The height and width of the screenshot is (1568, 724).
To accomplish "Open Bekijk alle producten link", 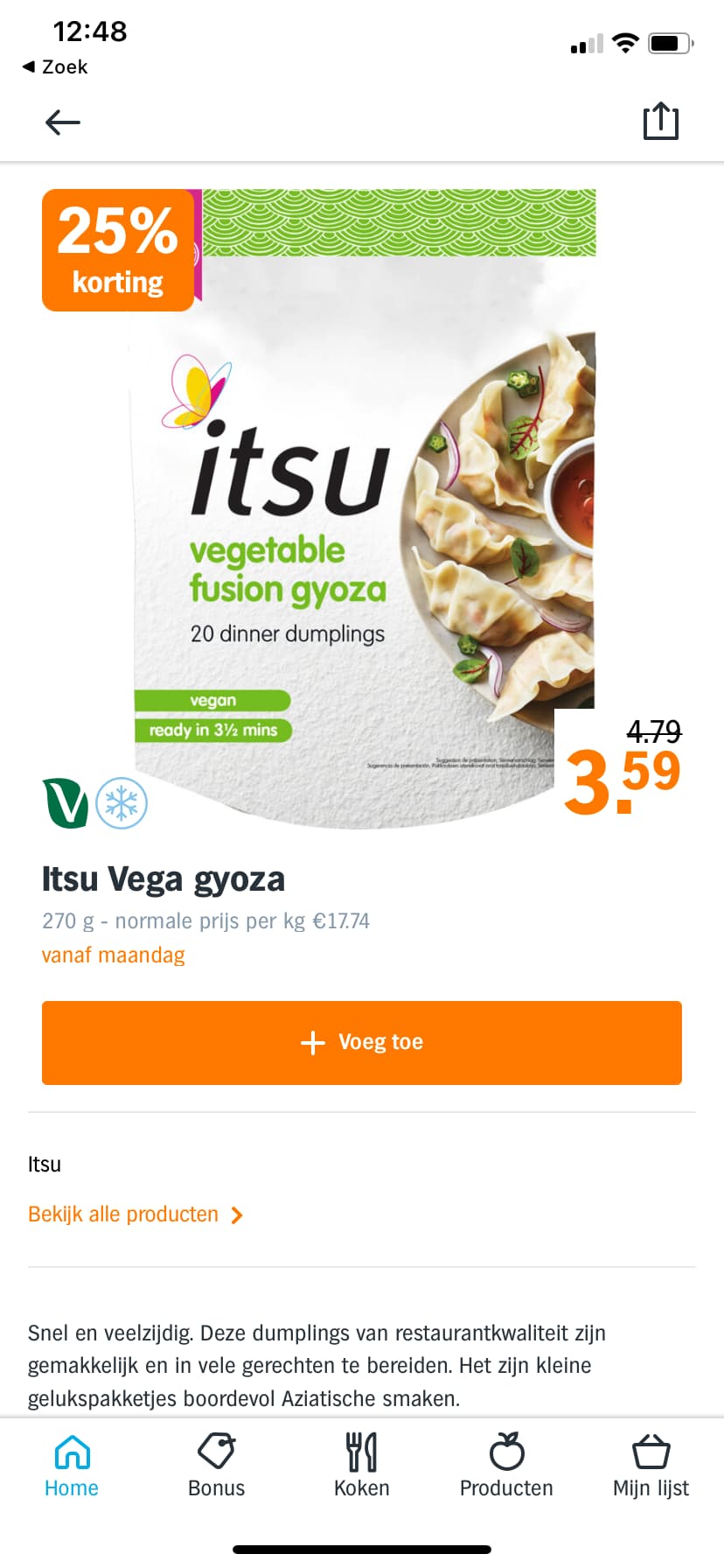I will point(123,1214).
